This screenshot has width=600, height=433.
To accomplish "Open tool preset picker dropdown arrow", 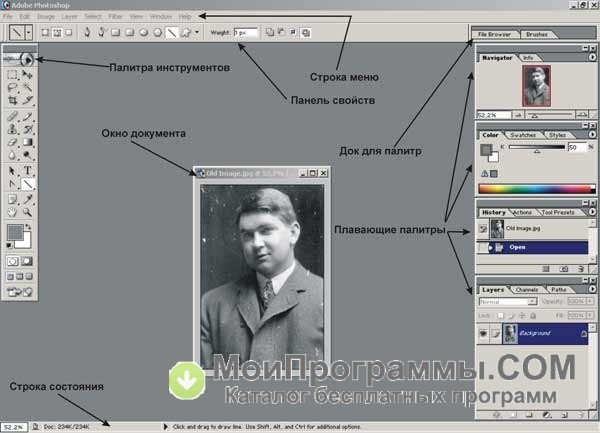I will tap(29, 33).
